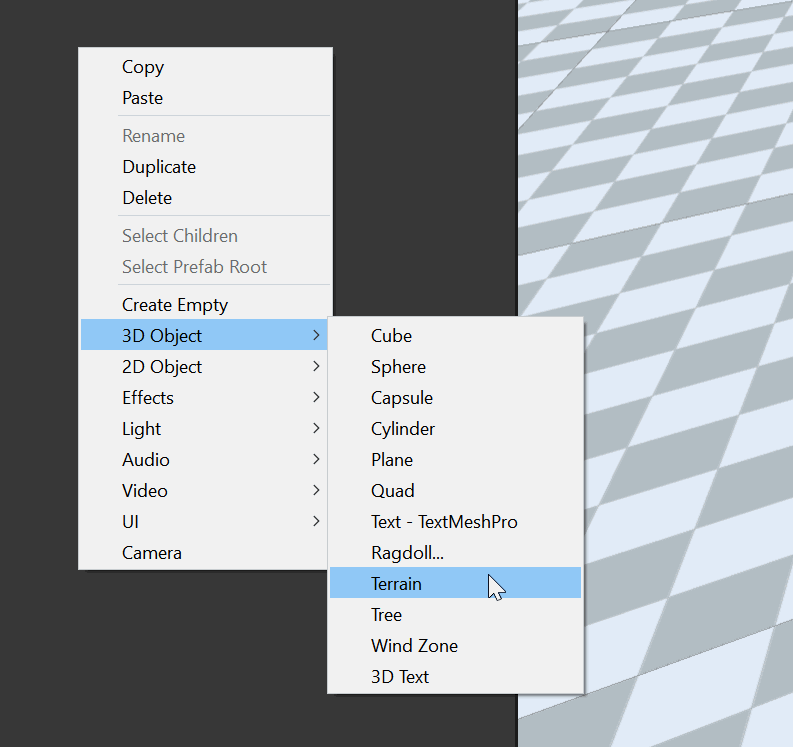This screenshot has height=747, width=793.
Task: Open the Effects submenu
Action: (x=148, y=398)
